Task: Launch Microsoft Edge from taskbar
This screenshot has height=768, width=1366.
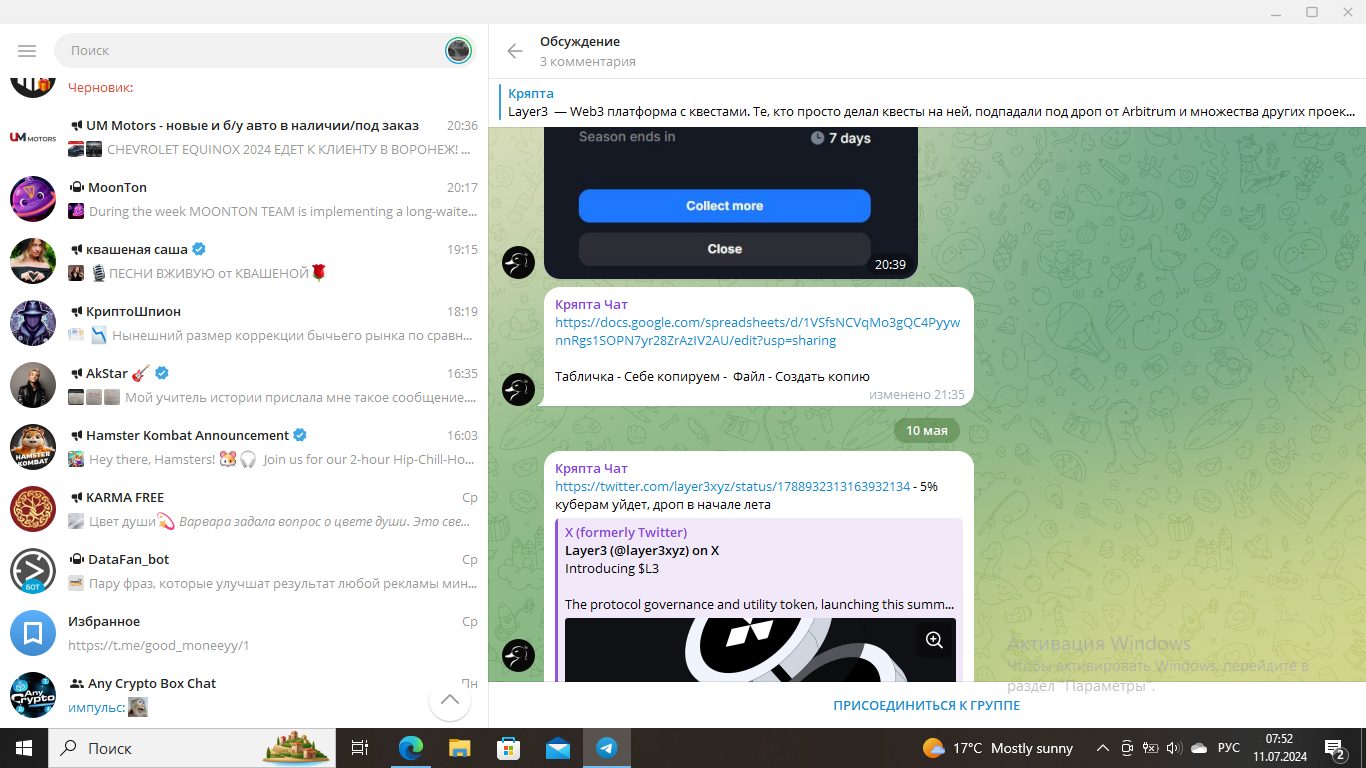Action: point(410,748)
